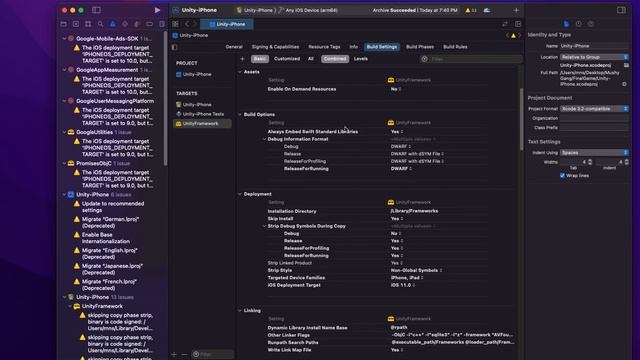Collapse the GoogleUtilities issue group
The width and height of the screenshot is (640, 360).
pyautogui.click(x=64, y=132)
